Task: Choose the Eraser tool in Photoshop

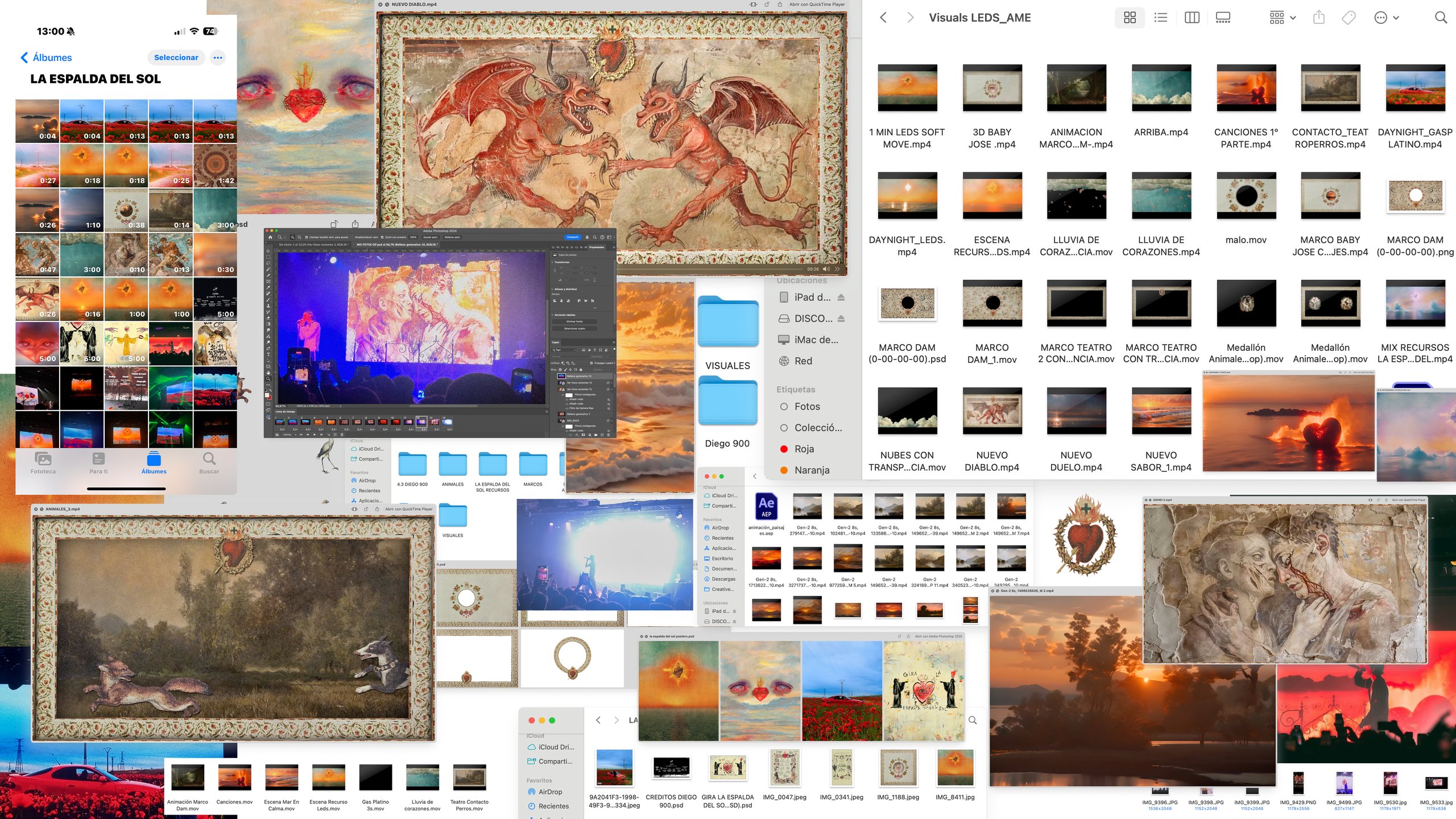Action: 268,318
